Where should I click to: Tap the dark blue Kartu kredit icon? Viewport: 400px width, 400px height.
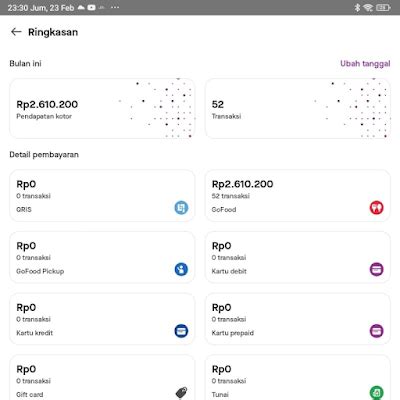[181, 331]
